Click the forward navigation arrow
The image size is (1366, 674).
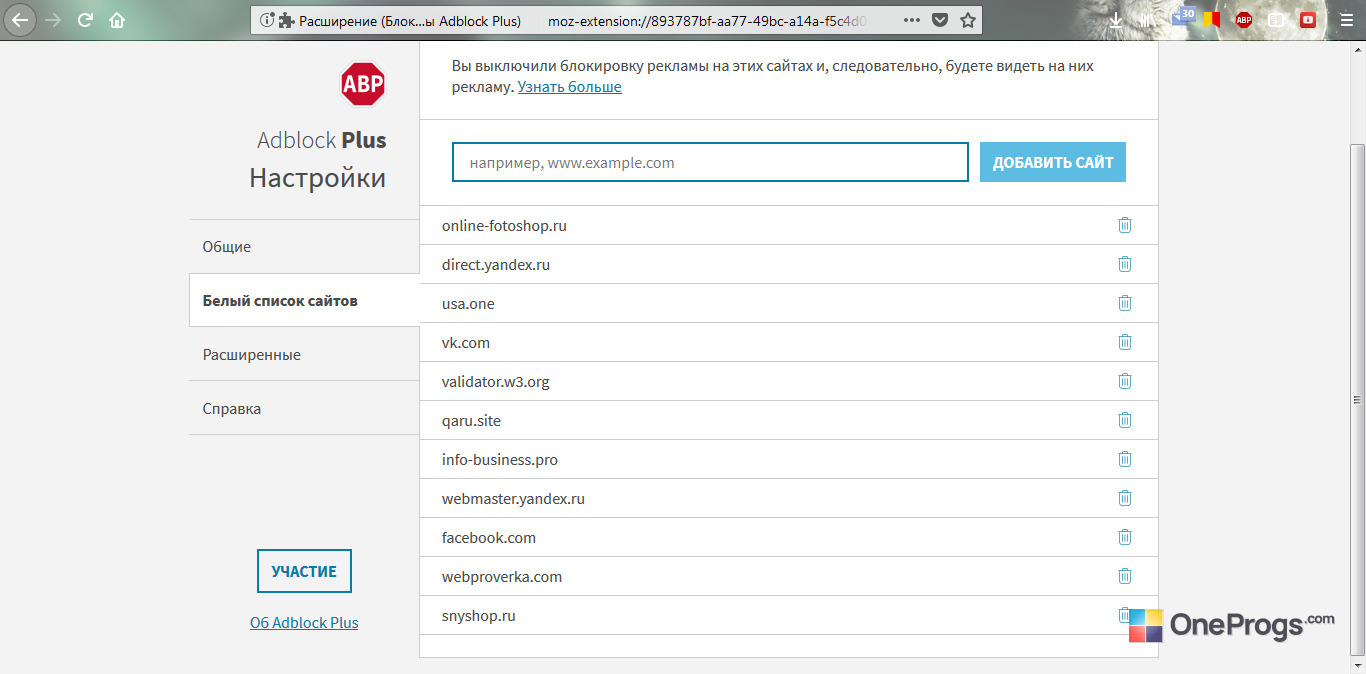tap(52, 20)
